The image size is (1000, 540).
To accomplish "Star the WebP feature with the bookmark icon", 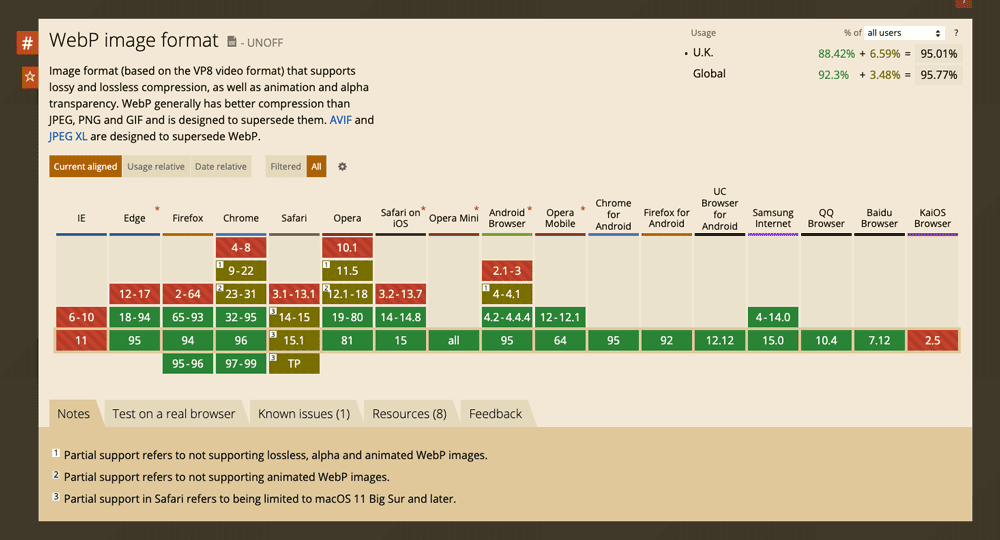I will [30, 77].
